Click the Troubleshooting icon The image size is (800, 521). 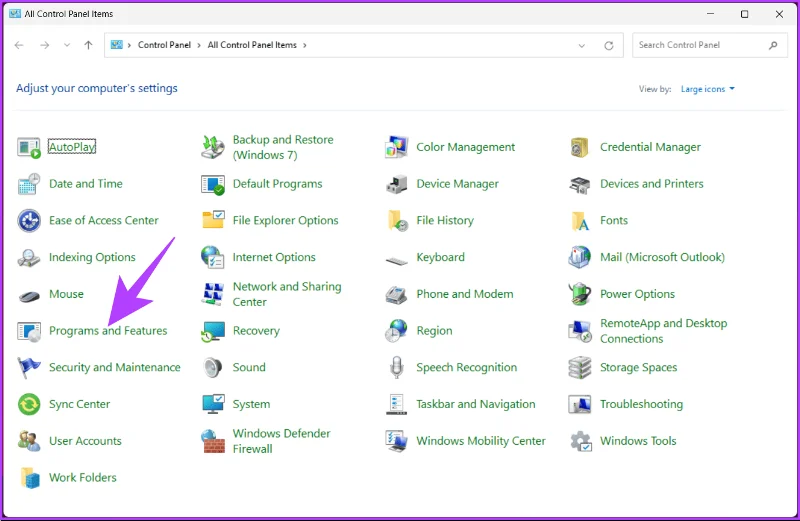pyautogui.click(x=580, y=405)
